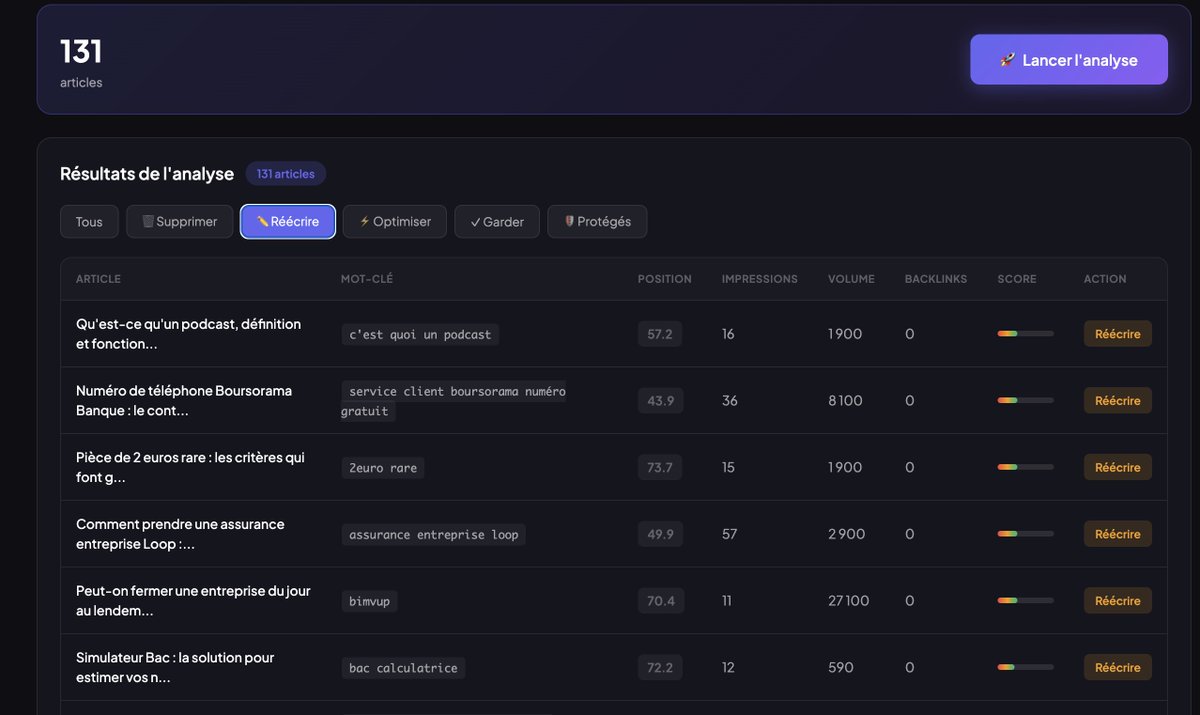Screen dimensions: 1200x715
Task: Click the score bar of the bimvup row
Action: click(x=1025, y=601)
